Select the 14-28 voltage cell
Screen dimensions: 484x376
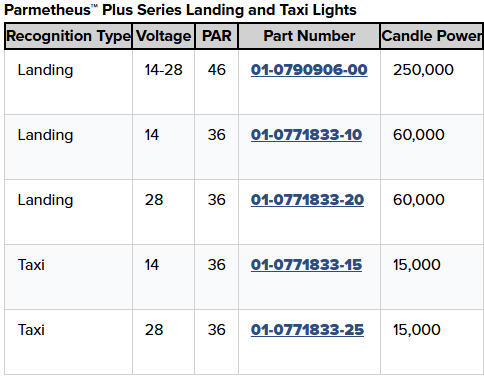pos(163,70)
